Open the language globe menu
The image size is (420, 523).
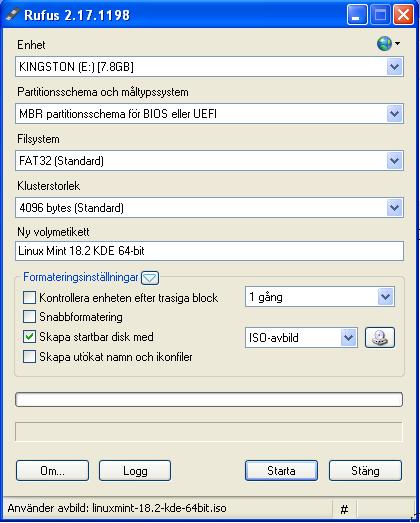pyautogui.click(x=388, y=43)
